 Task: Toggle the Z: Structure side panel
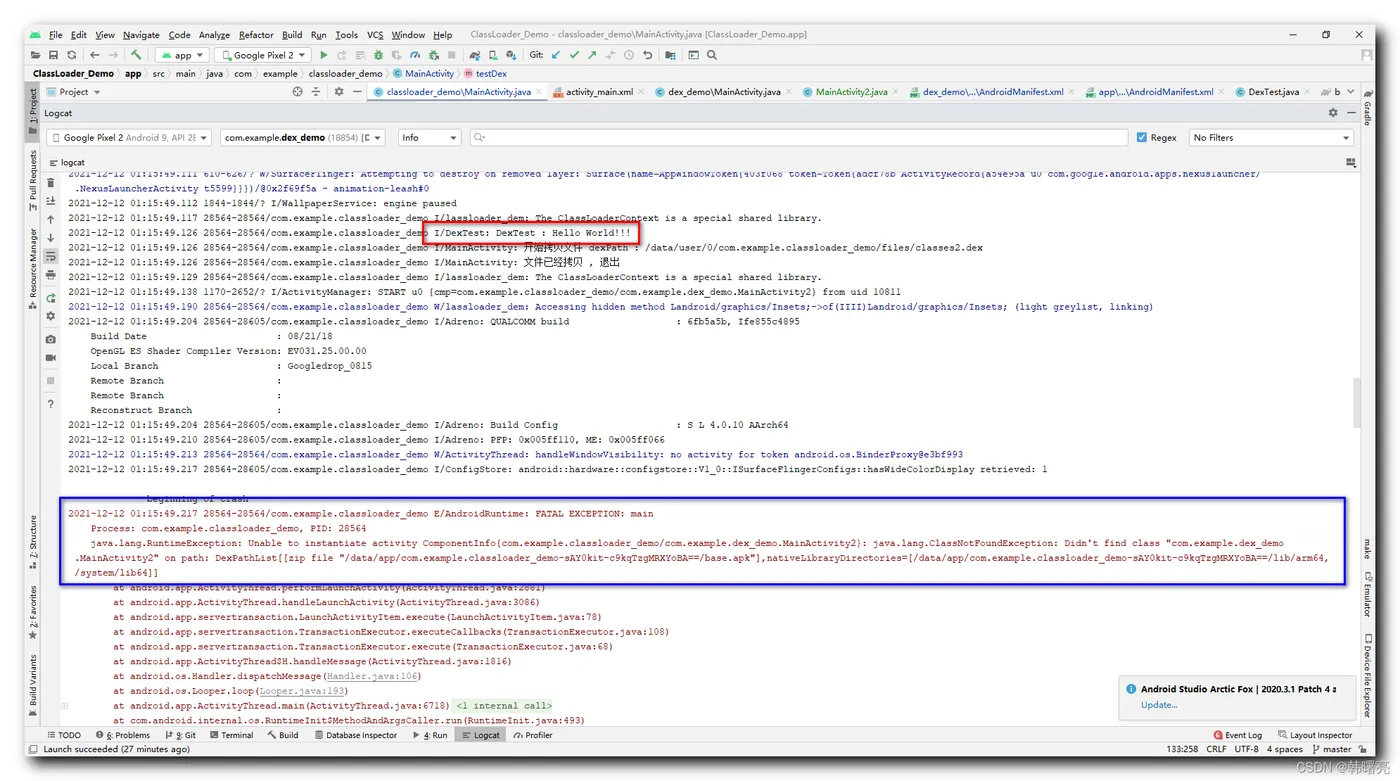[x=33, y=541]
